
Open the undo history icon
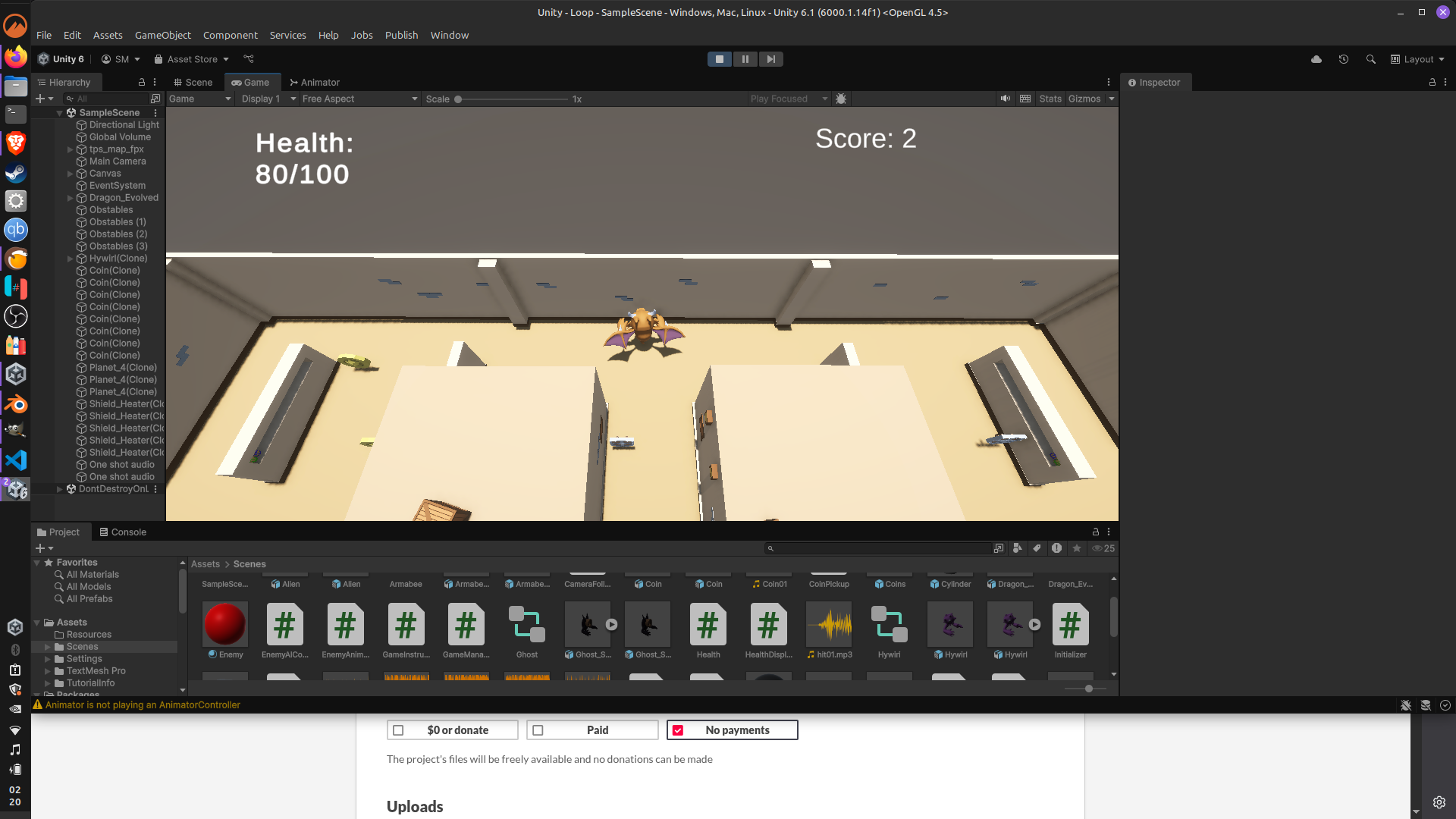point(1344,59)
